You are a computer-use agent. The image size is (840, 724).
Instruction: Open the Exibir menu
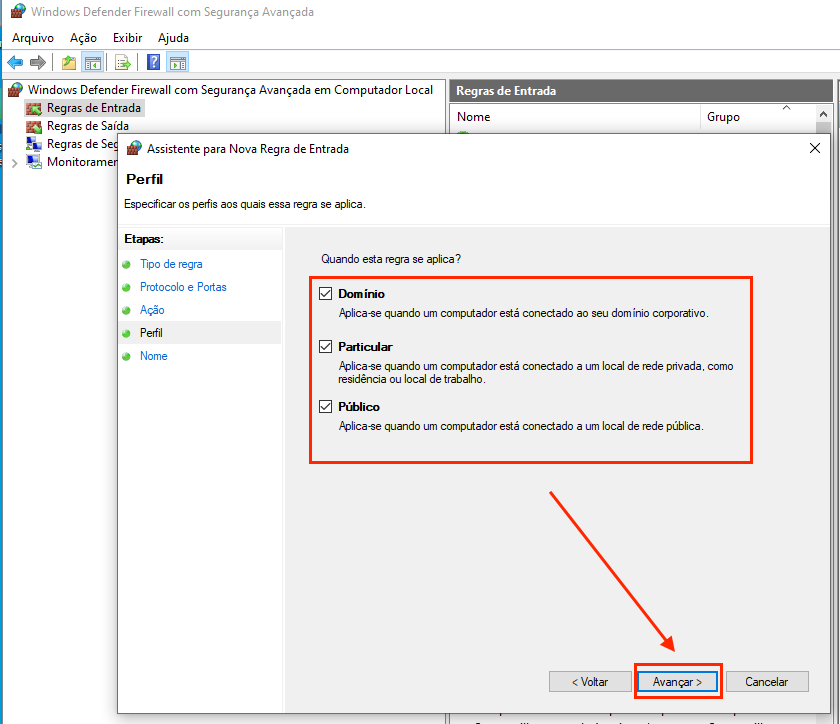click(128, 38)
